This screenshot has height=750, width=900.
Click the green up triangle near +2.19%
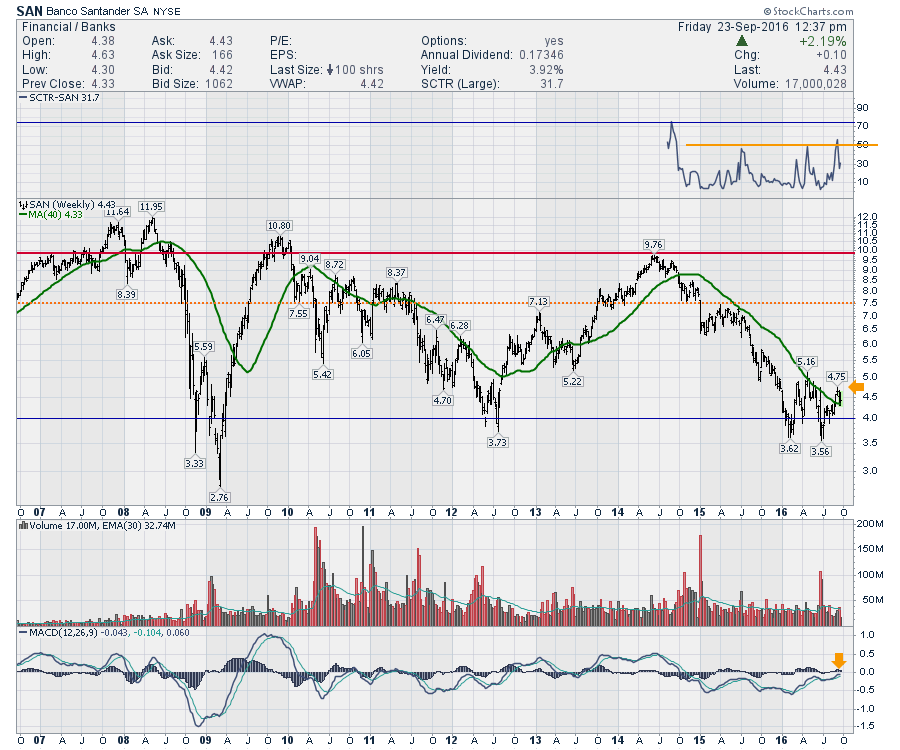(741, 41)
